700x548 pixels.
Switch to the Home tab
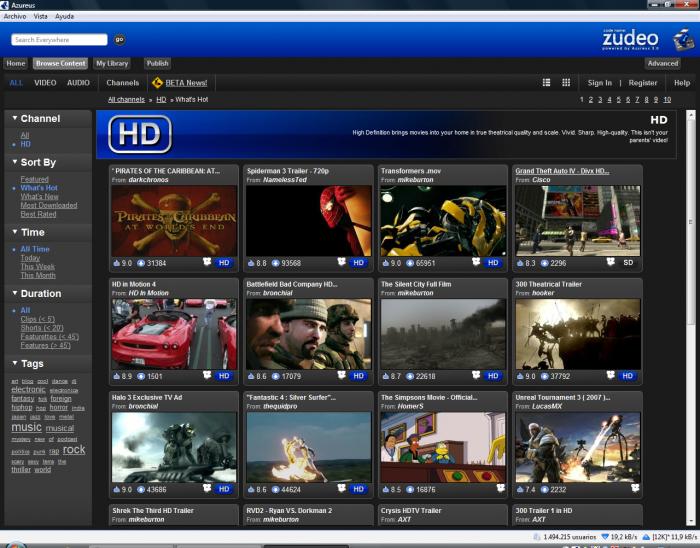[16, 63]
